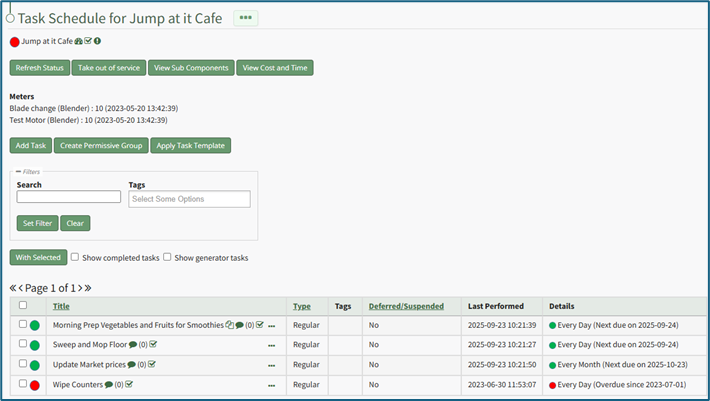Screen dimensions: 710x401
Task: Select the Wipe Counters row checkbox
Action: [x=23, y=384]
